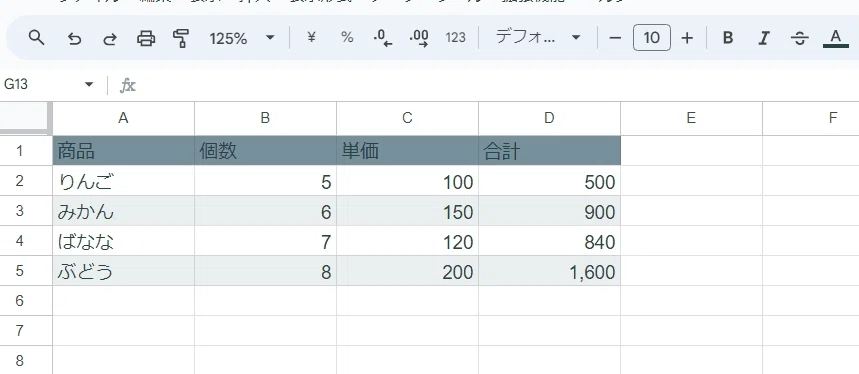Select all cells via corner box

24,117
